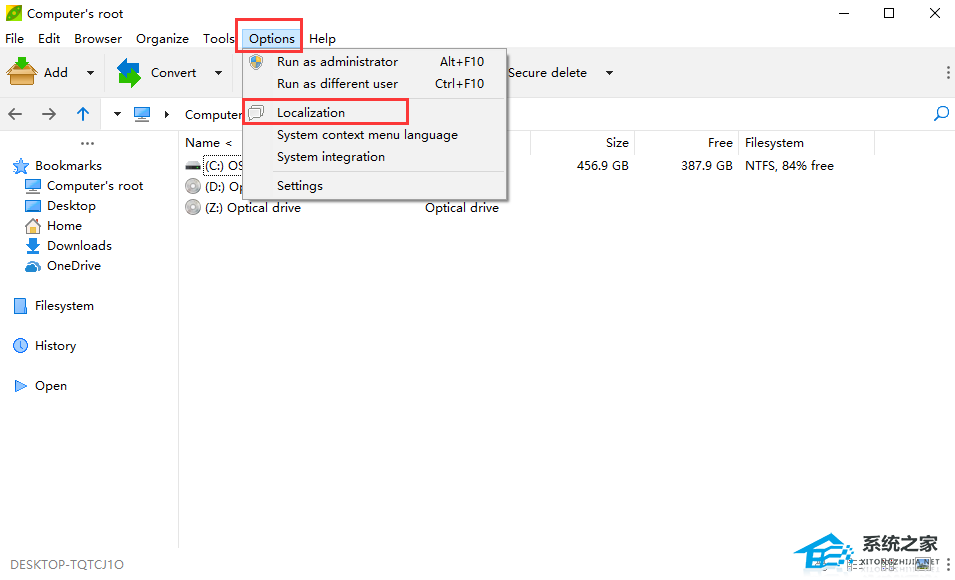This screenshot has width=955, height=580.
Task: Click the (Z:) optical disc icon
Action: [193, 208]
